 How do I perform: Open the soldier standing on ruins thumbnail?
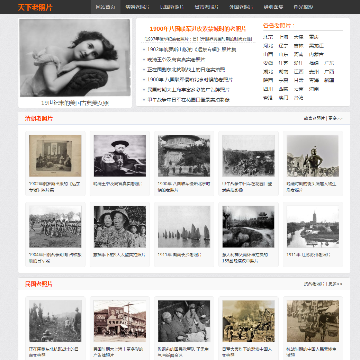(313, 156)
